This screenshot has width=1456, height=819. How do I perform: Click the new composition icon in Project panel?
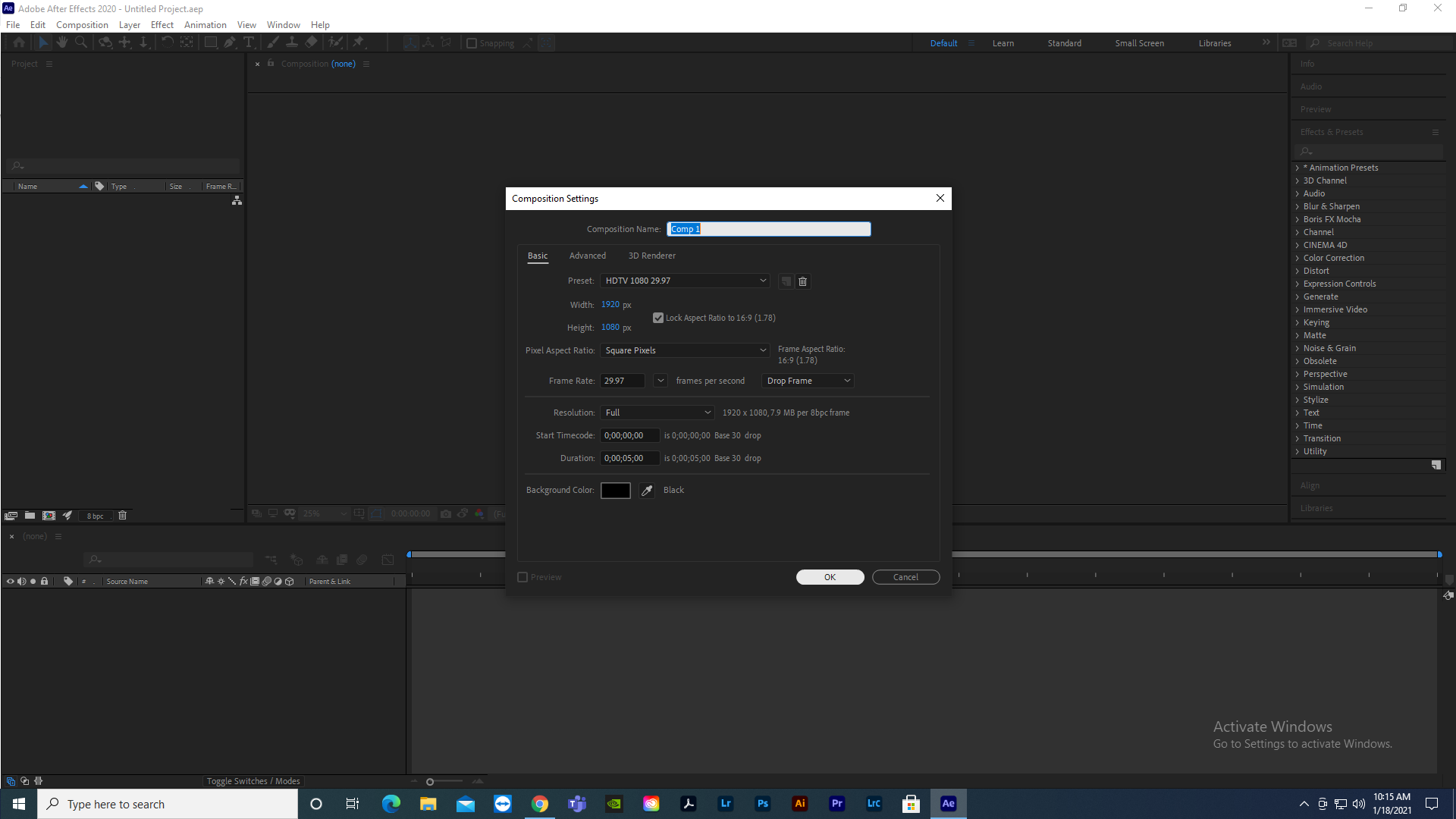49,516
